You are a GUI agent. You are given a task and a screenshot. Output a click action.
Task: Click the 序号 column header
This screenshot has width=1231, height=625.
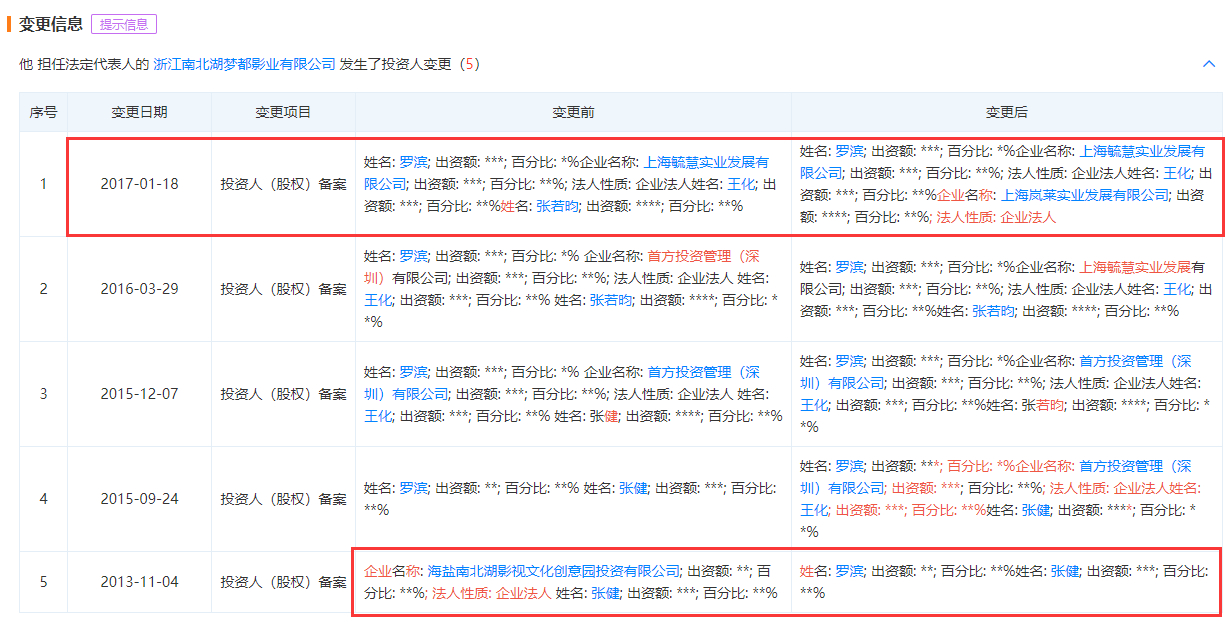click(43, 112)
